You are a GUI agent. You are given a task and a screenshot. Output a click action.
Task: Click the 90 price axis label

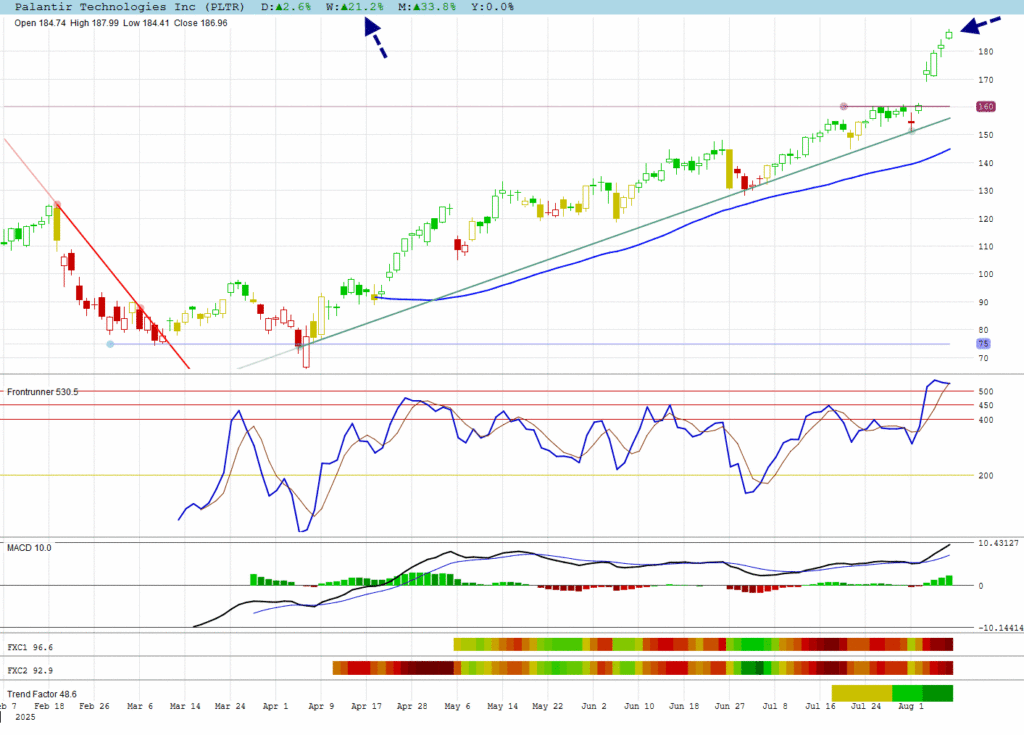pyautogui.click(x=983, y=302)
